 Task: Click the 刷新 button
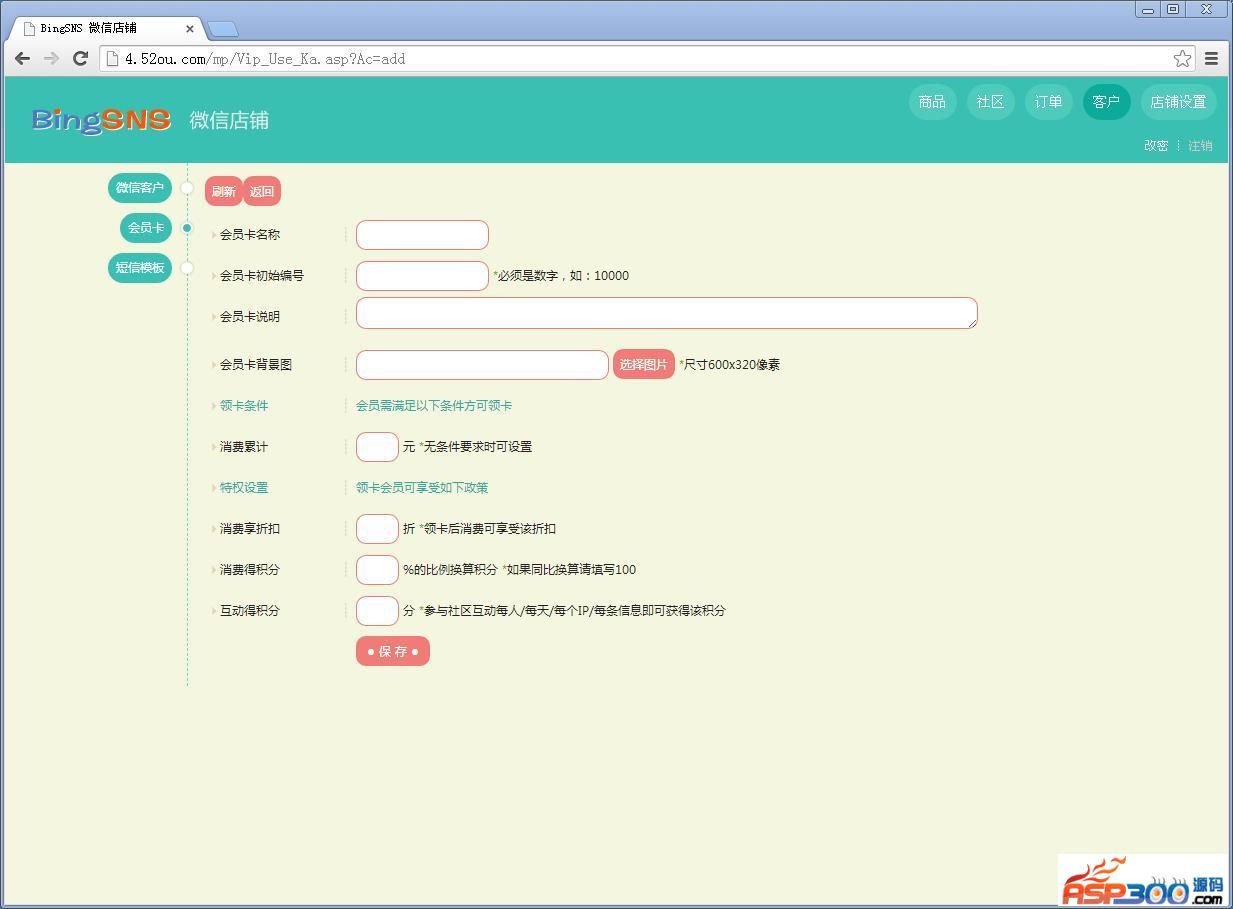tap(223, 192)
